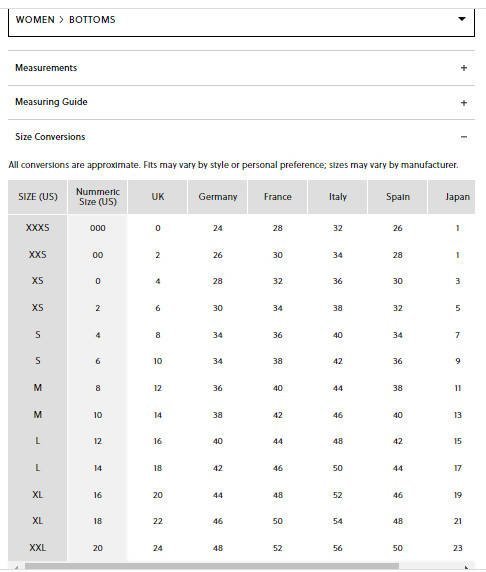The height and width of the screenshot is (572, 486).
Task: Click the Spain column header
Action: [397, 197]
